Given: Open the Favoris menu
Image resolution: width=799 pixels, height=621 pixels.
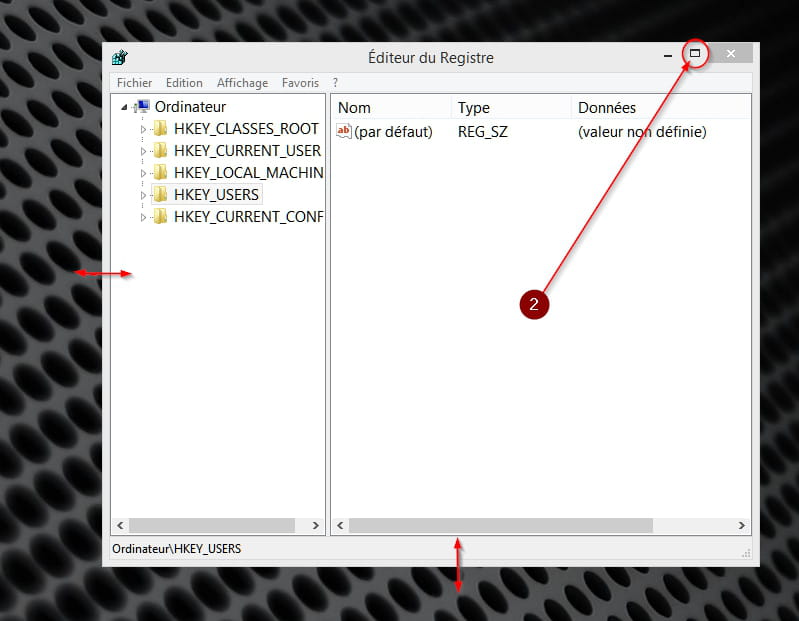Looking at the screenshot, I should tap(300, 83).
